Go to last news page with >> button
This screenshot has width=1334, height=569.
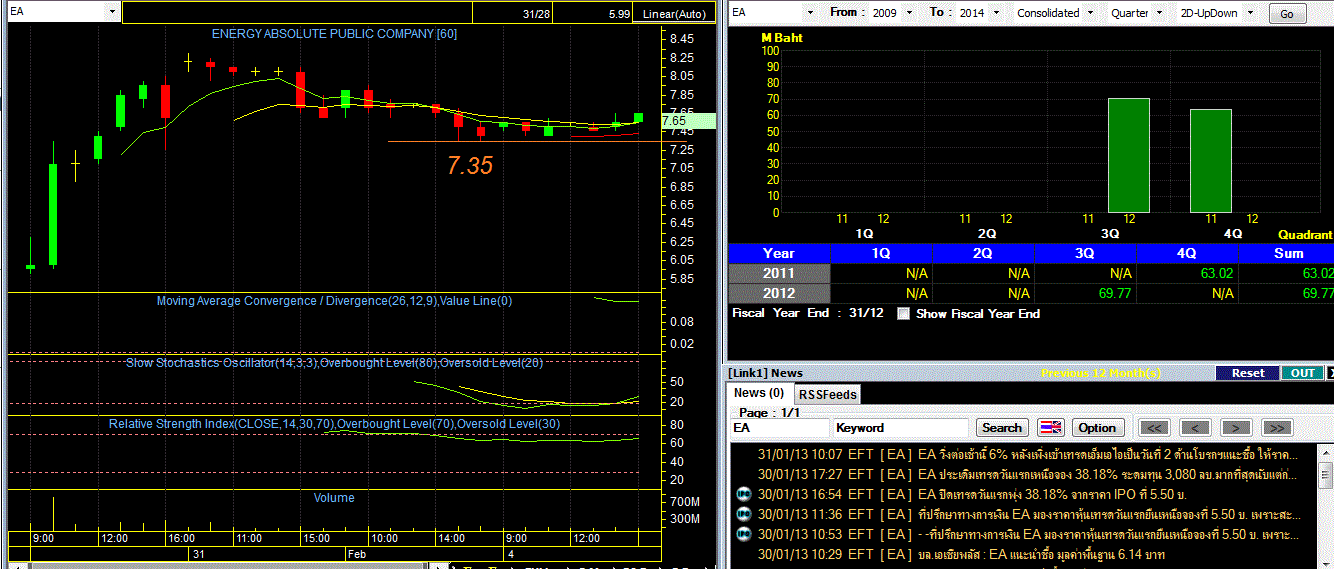[x=1277, y=427]
